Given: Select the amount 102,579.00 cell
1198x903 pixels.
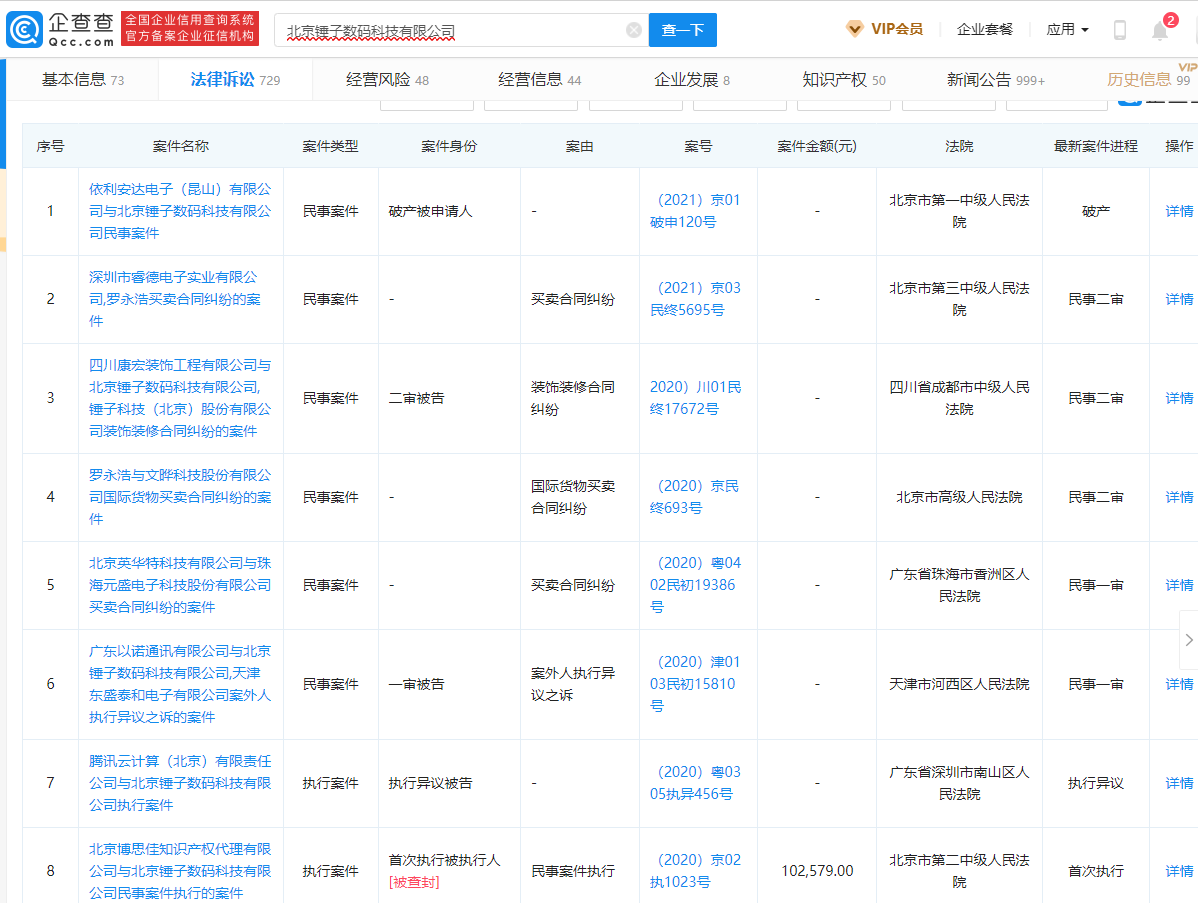Looking at the screenshot, I should 817,871.
